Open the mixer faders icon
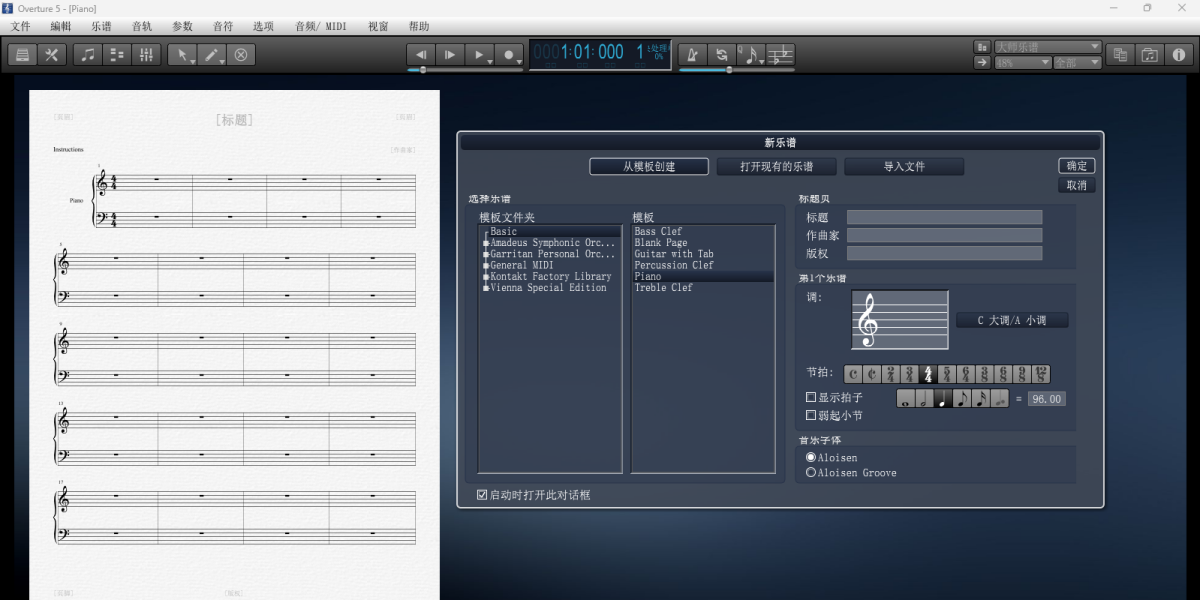Image resolution: width=1200 pixels, height=600 pixels. pos(146,55)
